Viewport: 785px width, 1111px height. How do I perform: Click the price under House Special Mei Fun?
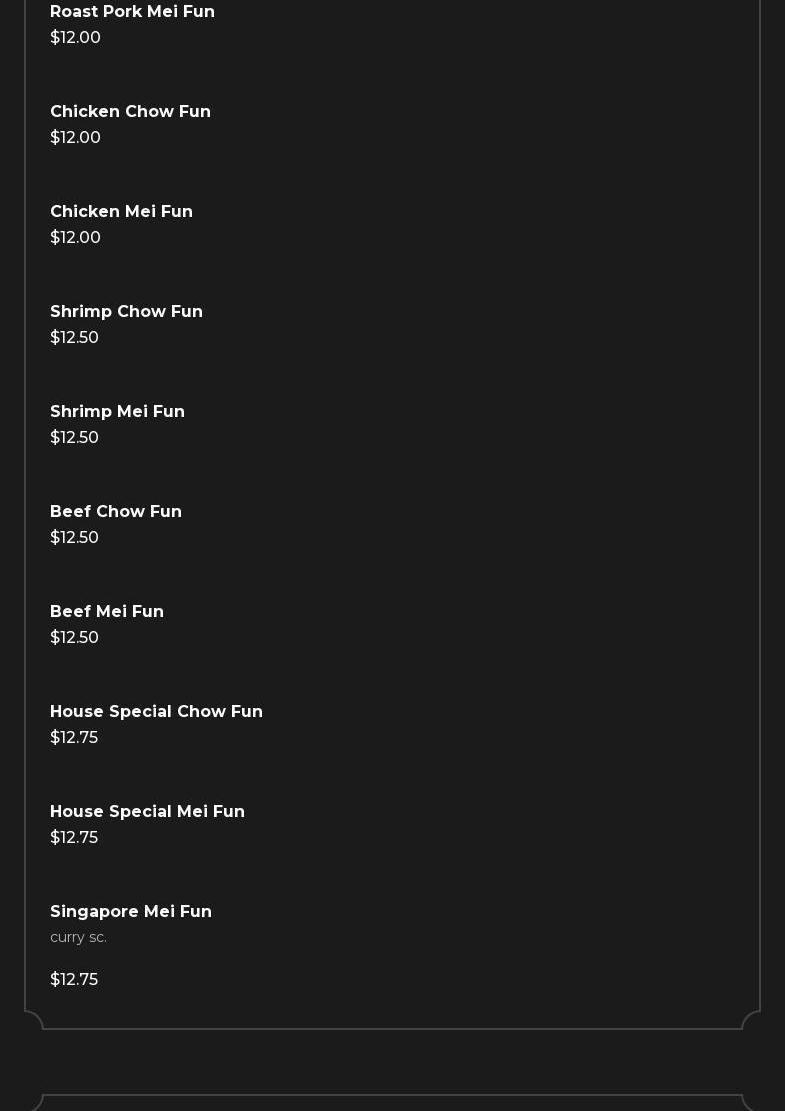pos(74,838)
